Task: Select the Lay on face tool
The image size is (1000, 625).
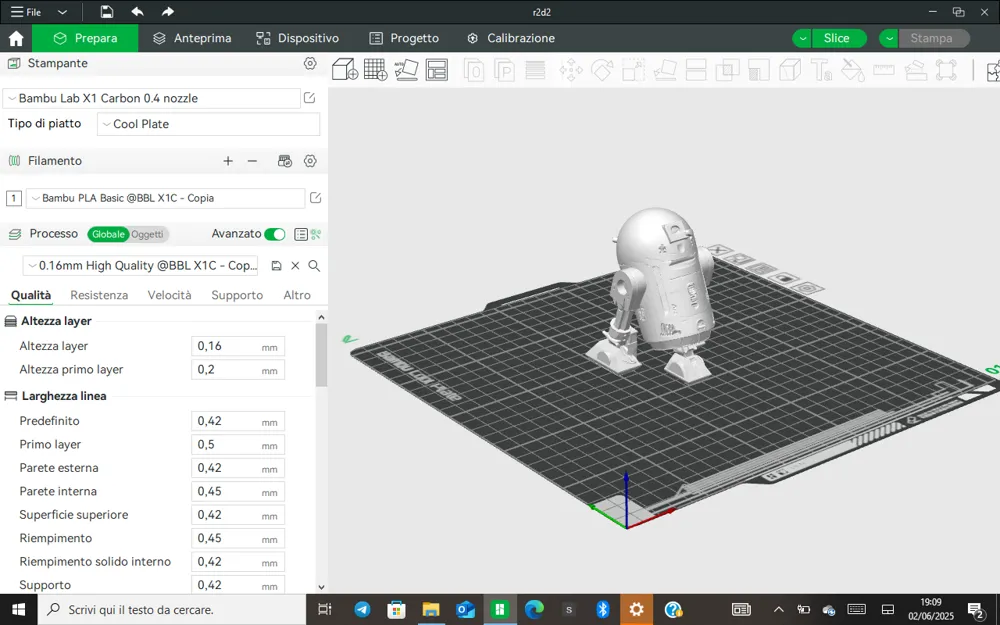Action: click(665, 70)
